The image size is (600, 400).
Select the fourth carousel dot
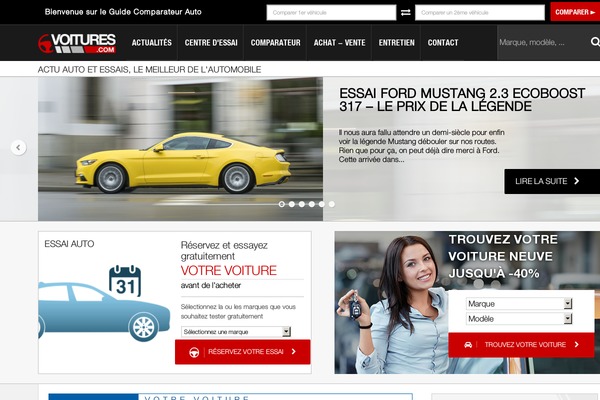(312, 204)
